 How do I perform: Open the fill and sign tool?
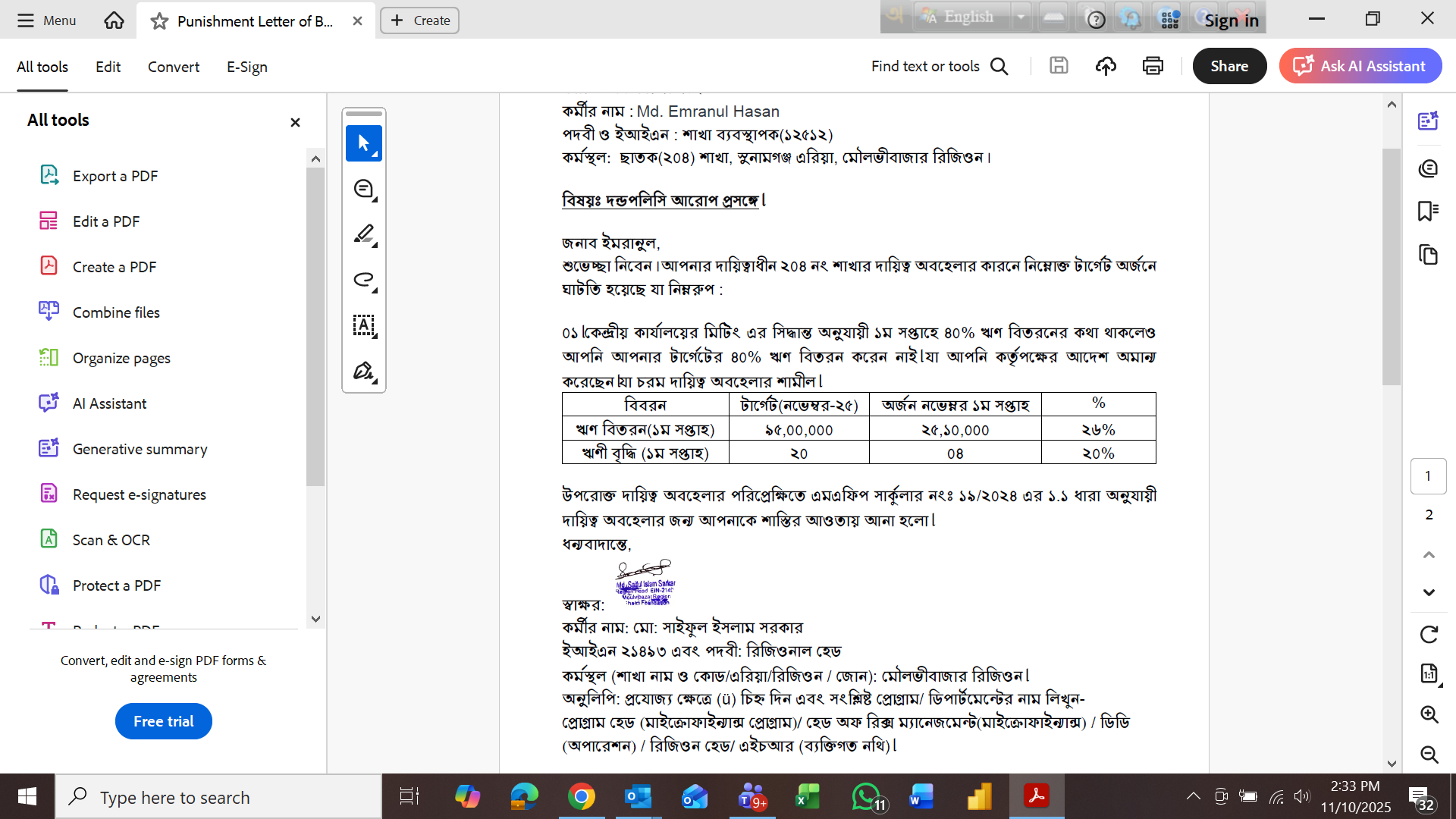[x=363, y=371]
